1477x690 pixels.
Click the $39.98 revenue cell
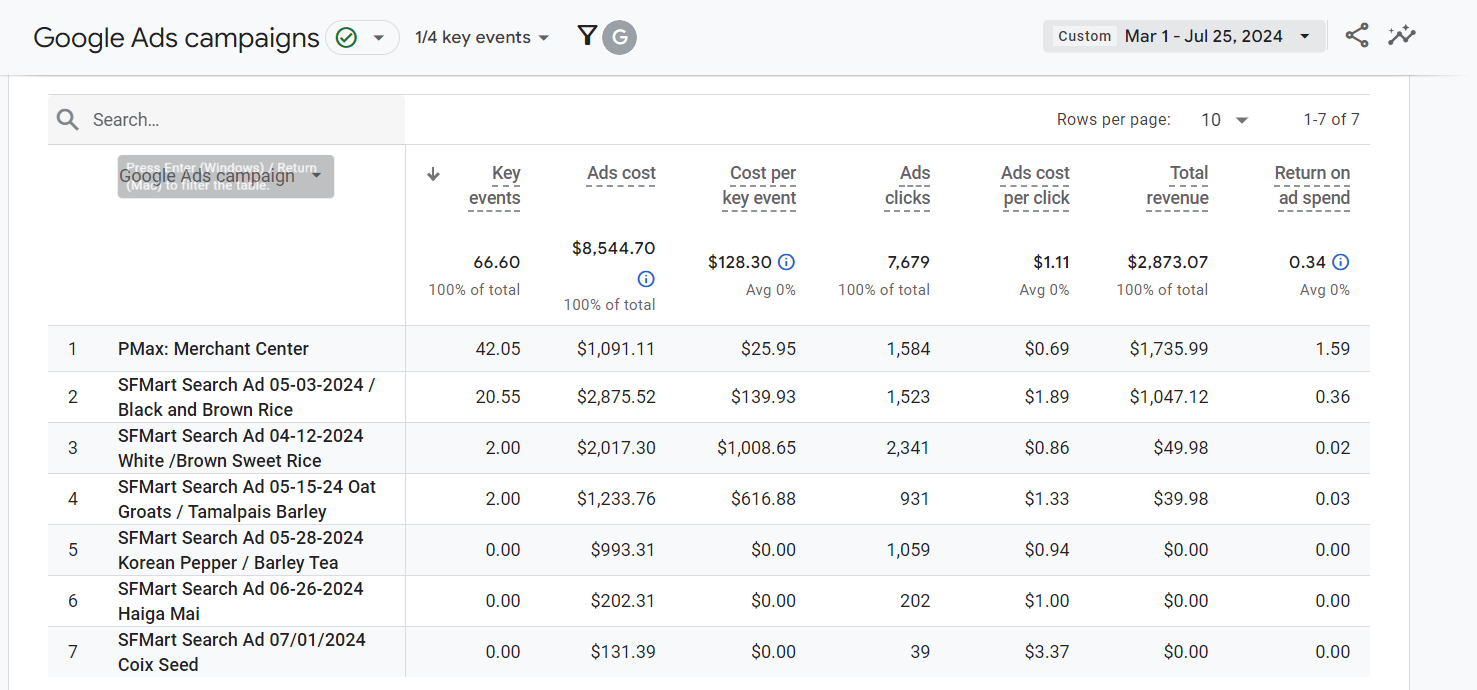tap(1181, 499)
